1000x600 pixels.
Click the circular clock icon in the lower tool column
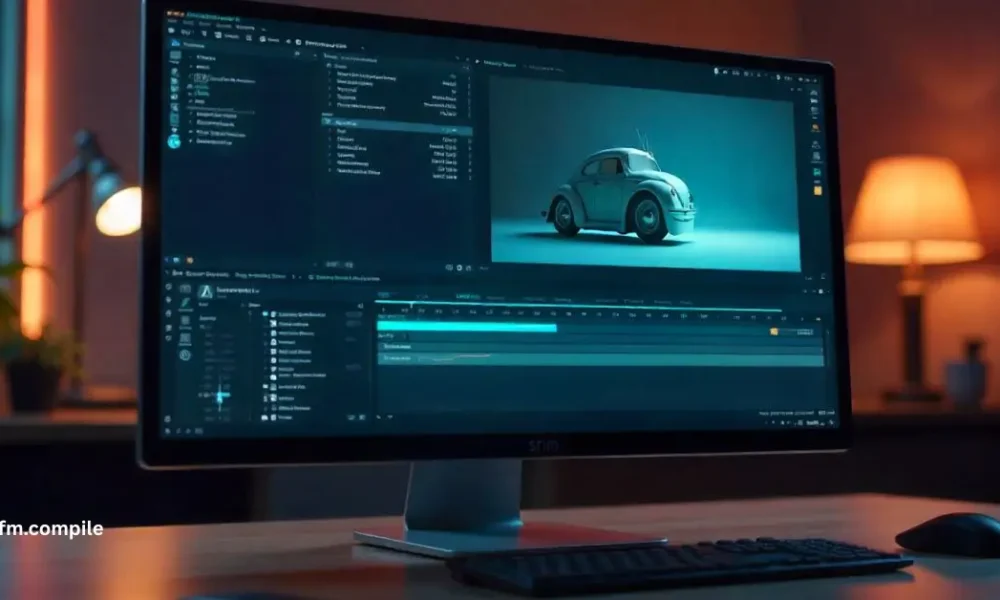tap(185, 355)
